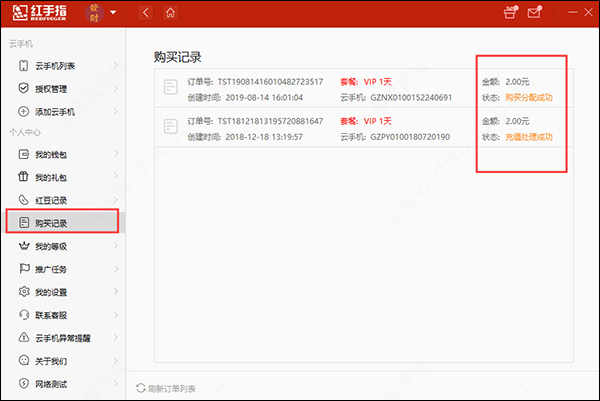Click creation time 2019-08-14 16:01:04
The image size is (600, 401).
click(x=264, y=98)
